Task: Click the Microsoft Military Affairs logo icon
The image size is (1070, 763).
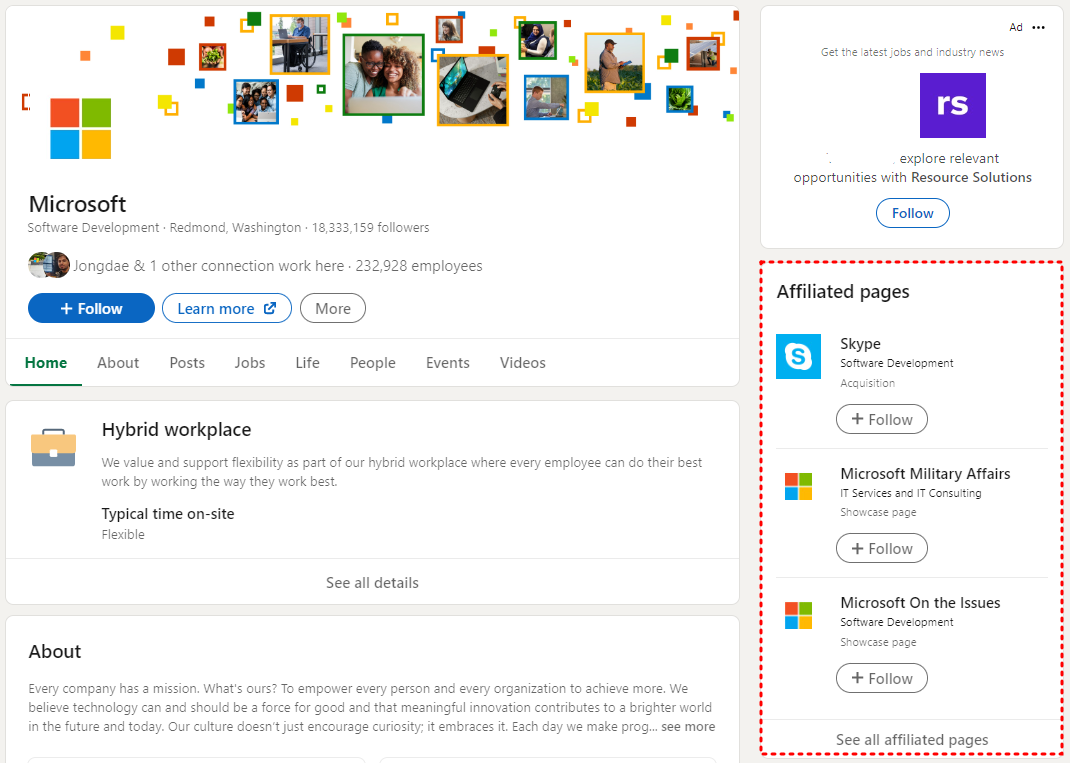Action: (798, 486)
